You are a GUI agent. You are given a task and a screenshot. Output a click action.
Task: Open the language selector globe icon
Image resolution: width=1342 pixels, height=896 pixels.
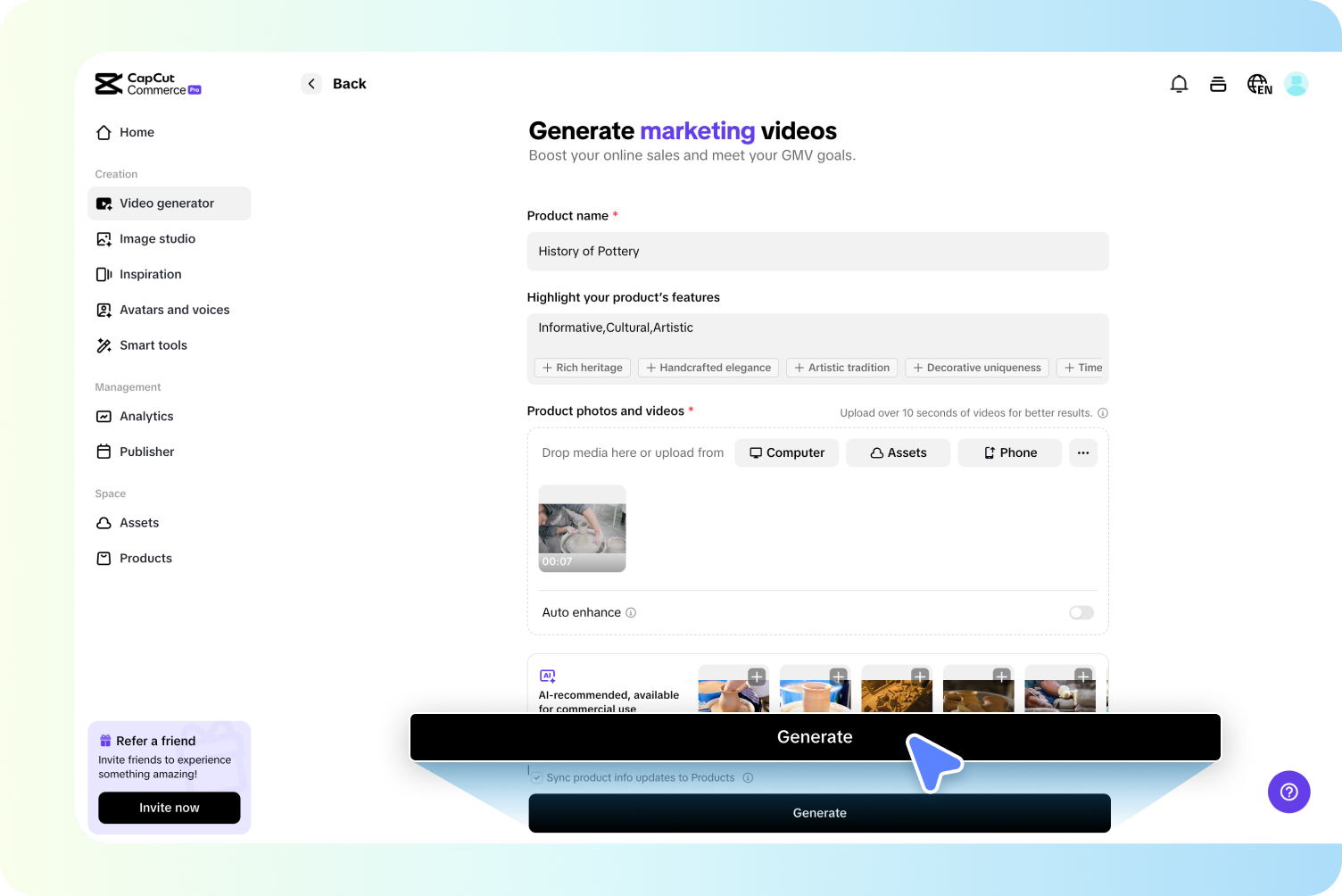point(1258,83)
